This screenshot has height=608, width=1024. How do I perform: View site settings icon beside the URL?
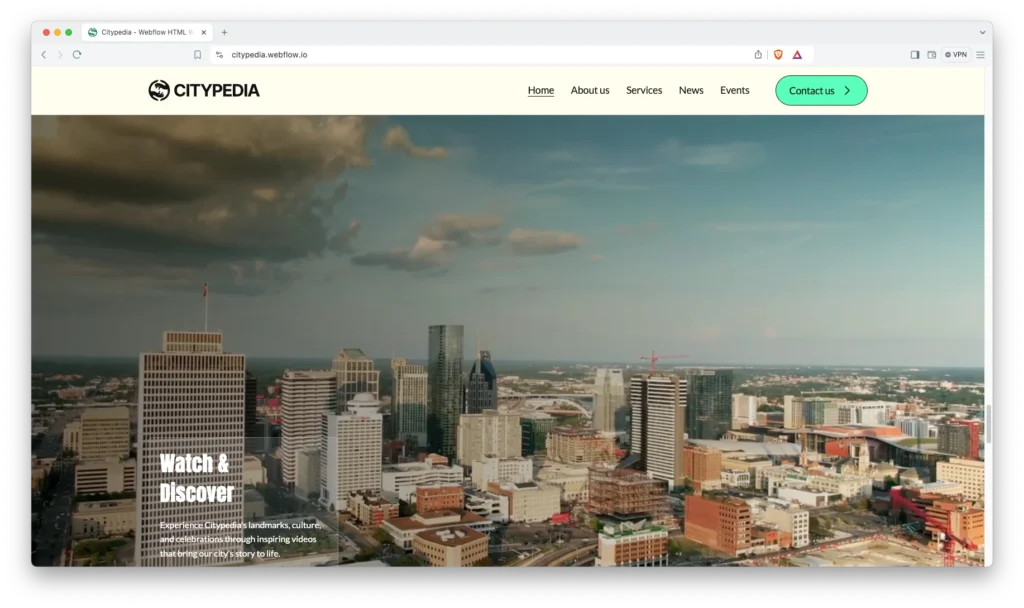coord(219,55)
